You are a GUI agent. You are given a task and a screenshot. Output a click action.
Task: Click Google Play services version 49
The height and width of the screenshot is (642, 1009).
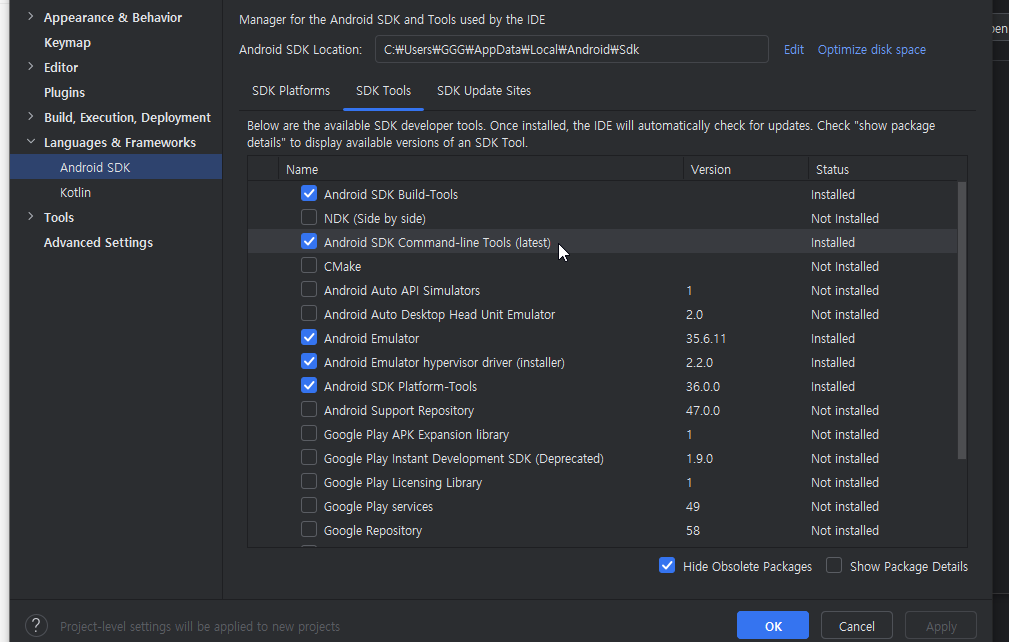click(x=693, y=506)
